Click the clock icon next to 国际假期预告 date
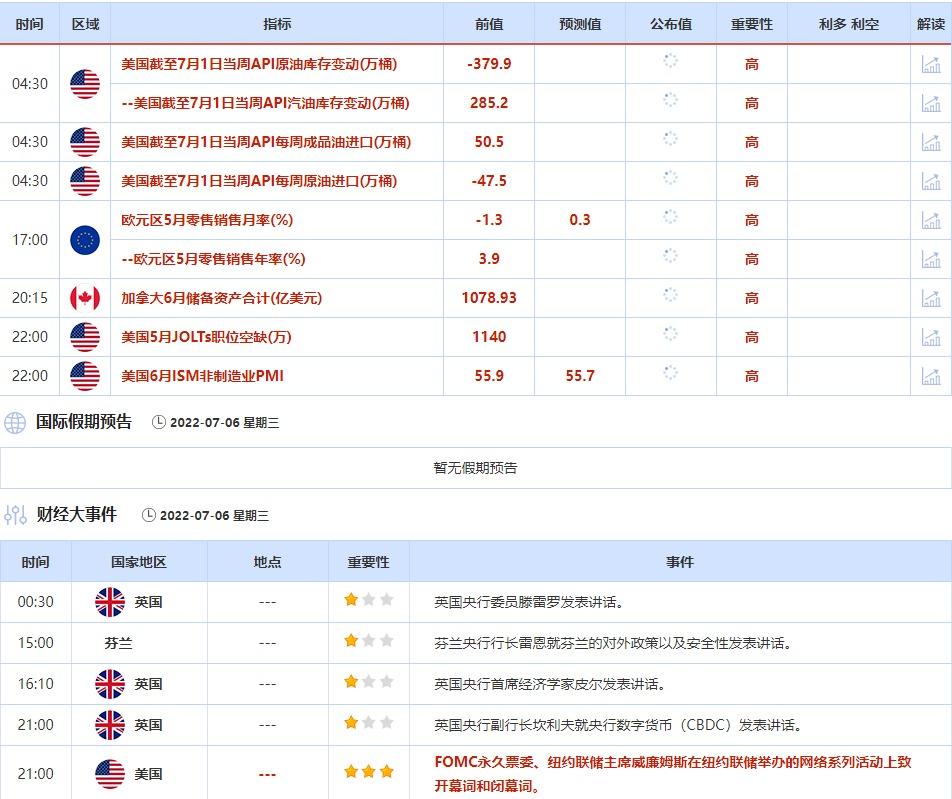Screen dimensions: 952x799 pyautogui.click(x=159, y=423)
